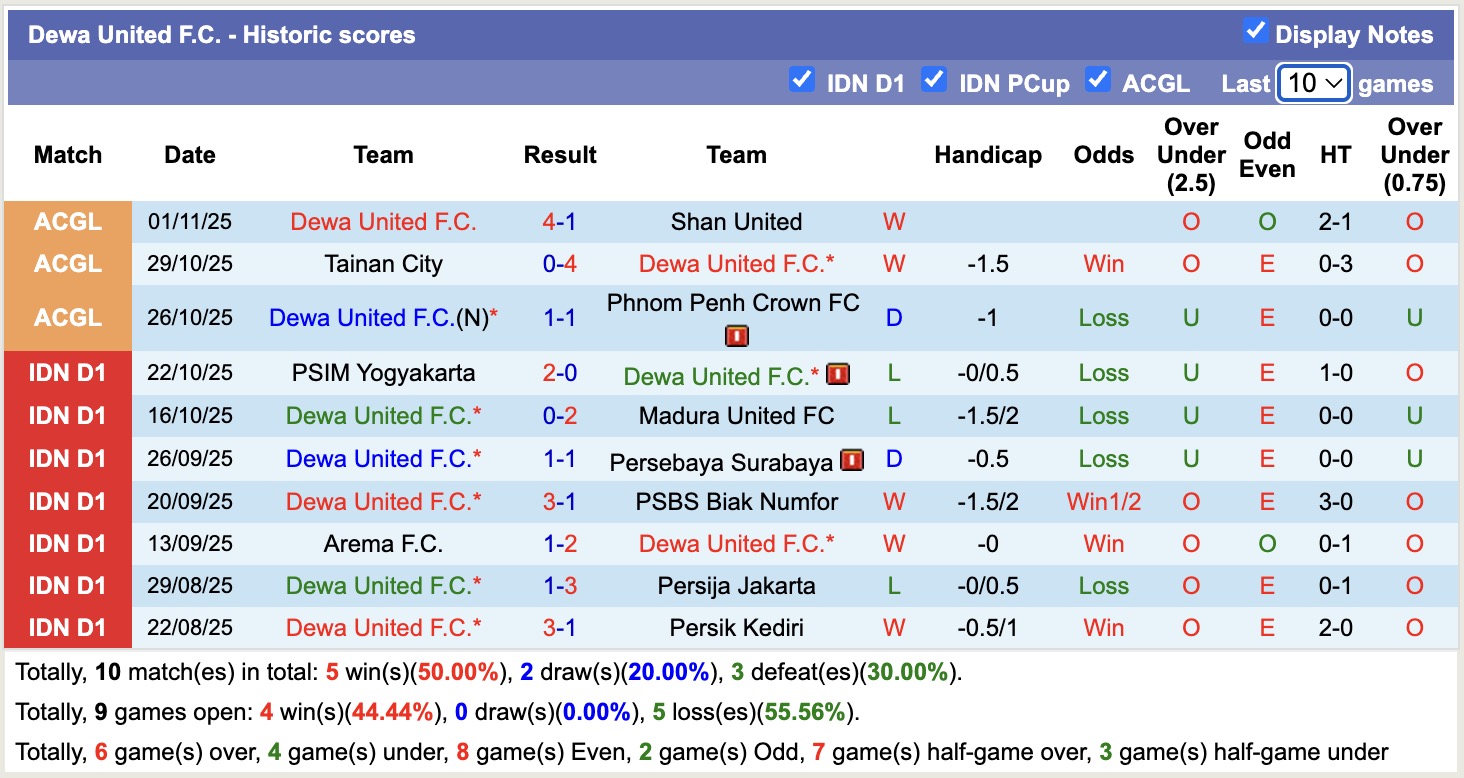The height and width of the screenshot is (778, 1464).
Task: Click the Shan United team link
Action: coord(736,221)
